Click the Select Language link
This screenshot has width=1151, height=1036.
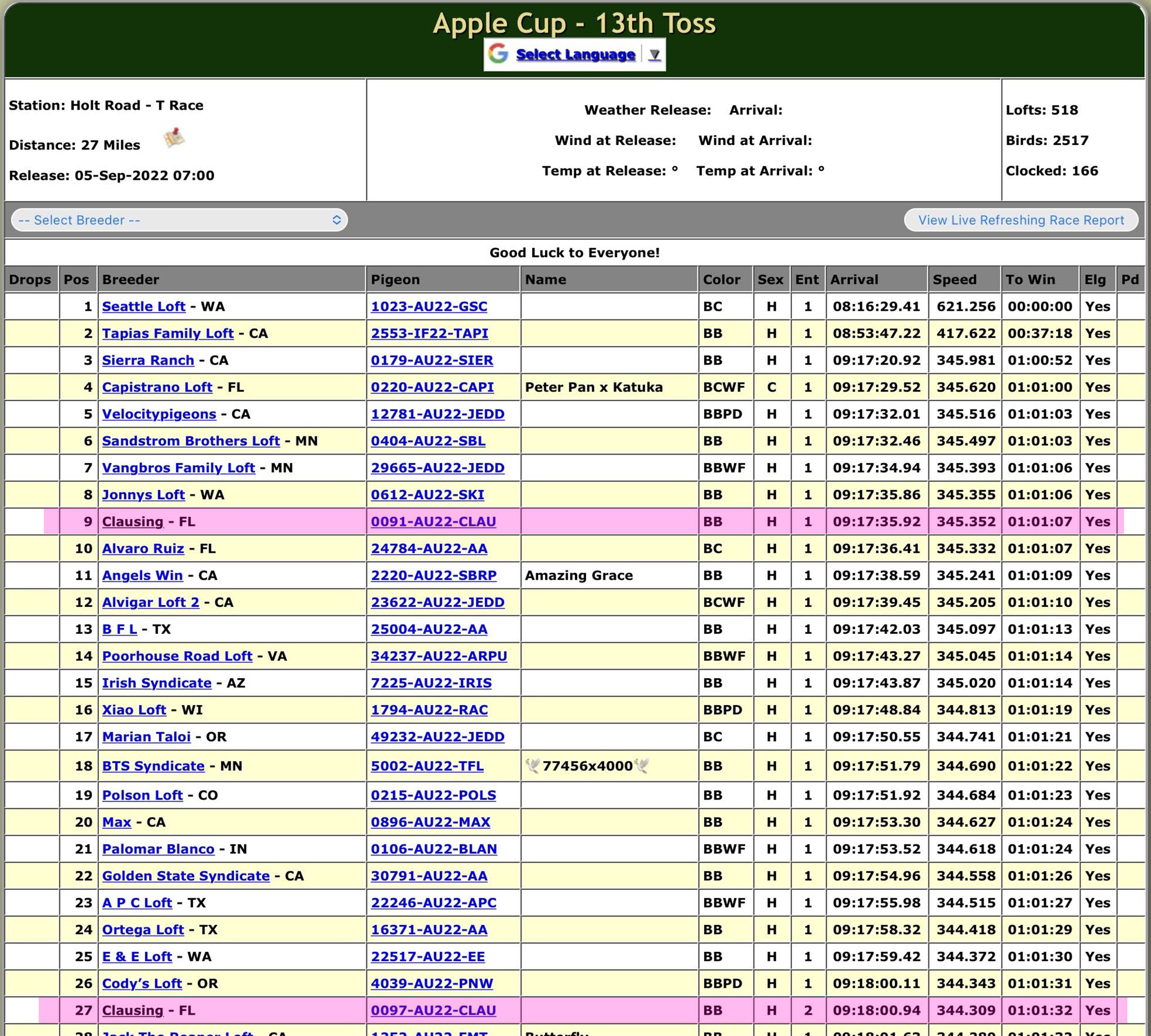575,54
